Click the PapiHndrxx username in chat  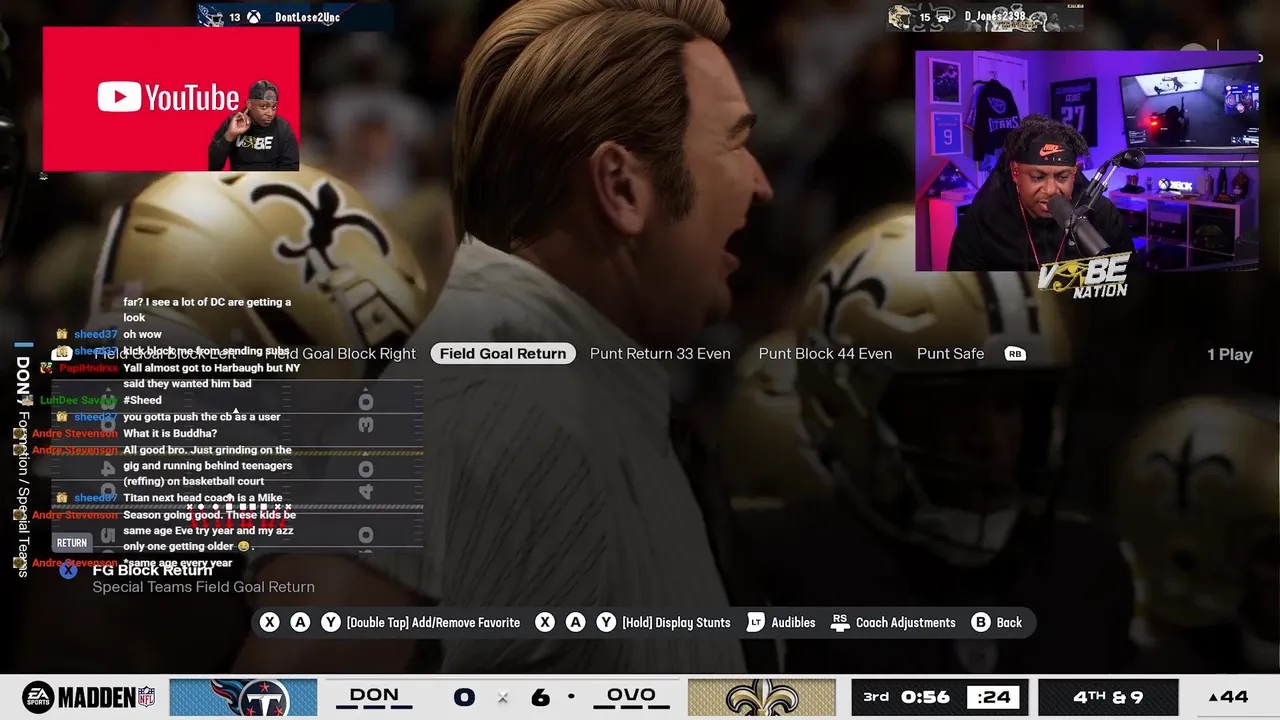point(89,368)
